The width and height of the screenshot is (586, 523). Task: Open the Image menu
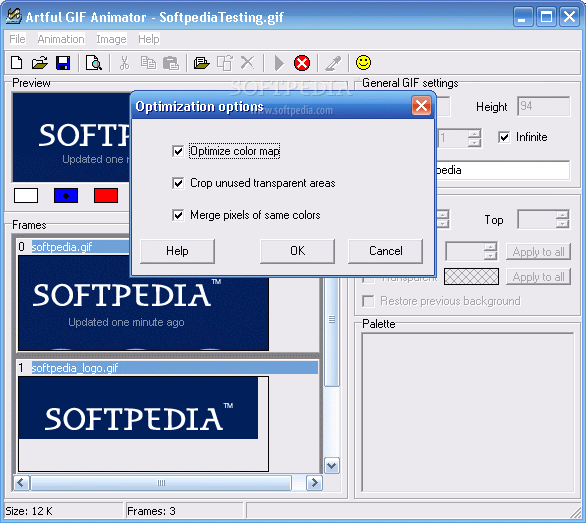click(x=111, y=39)
